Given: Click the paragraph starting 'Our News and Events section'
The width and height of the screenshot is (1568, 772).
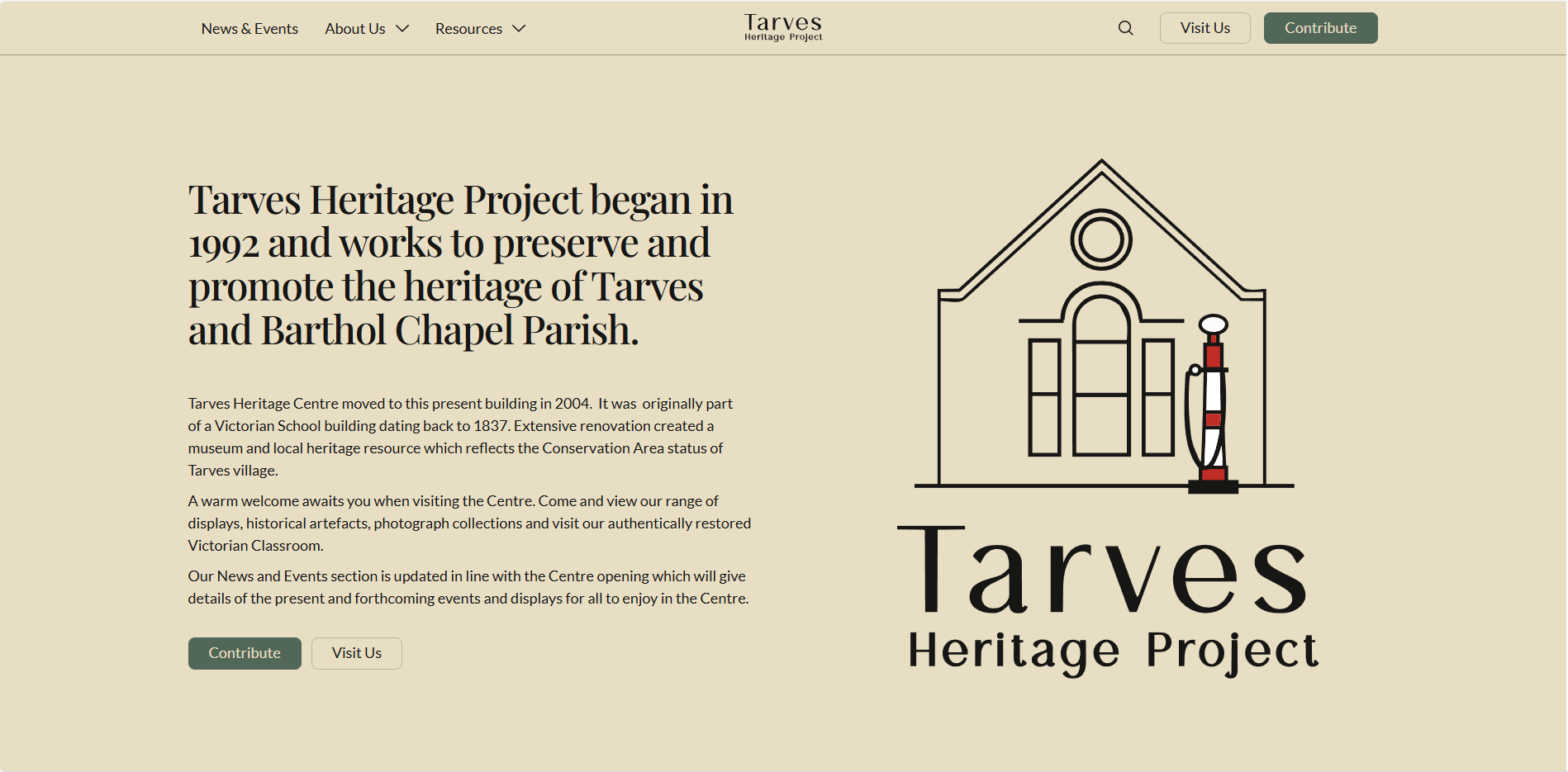Looking at the screenshot, I should click(x=468, y=587).
